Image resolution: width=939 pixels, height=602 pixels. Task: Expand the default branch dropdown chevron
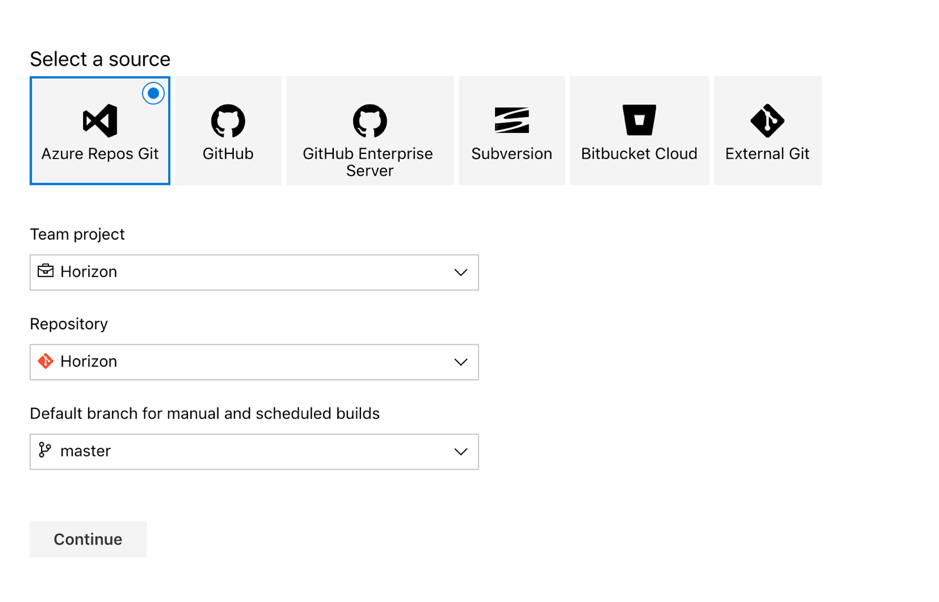coord(461,452)
